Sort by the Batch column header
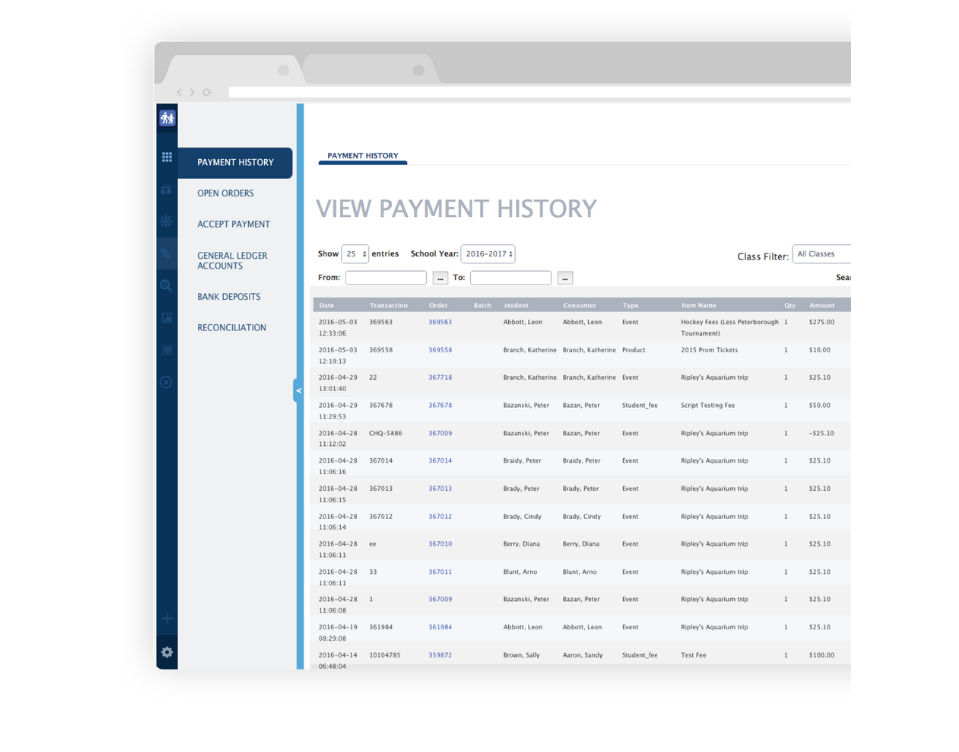This screenshot has width=959, height=752. point(482,305)
